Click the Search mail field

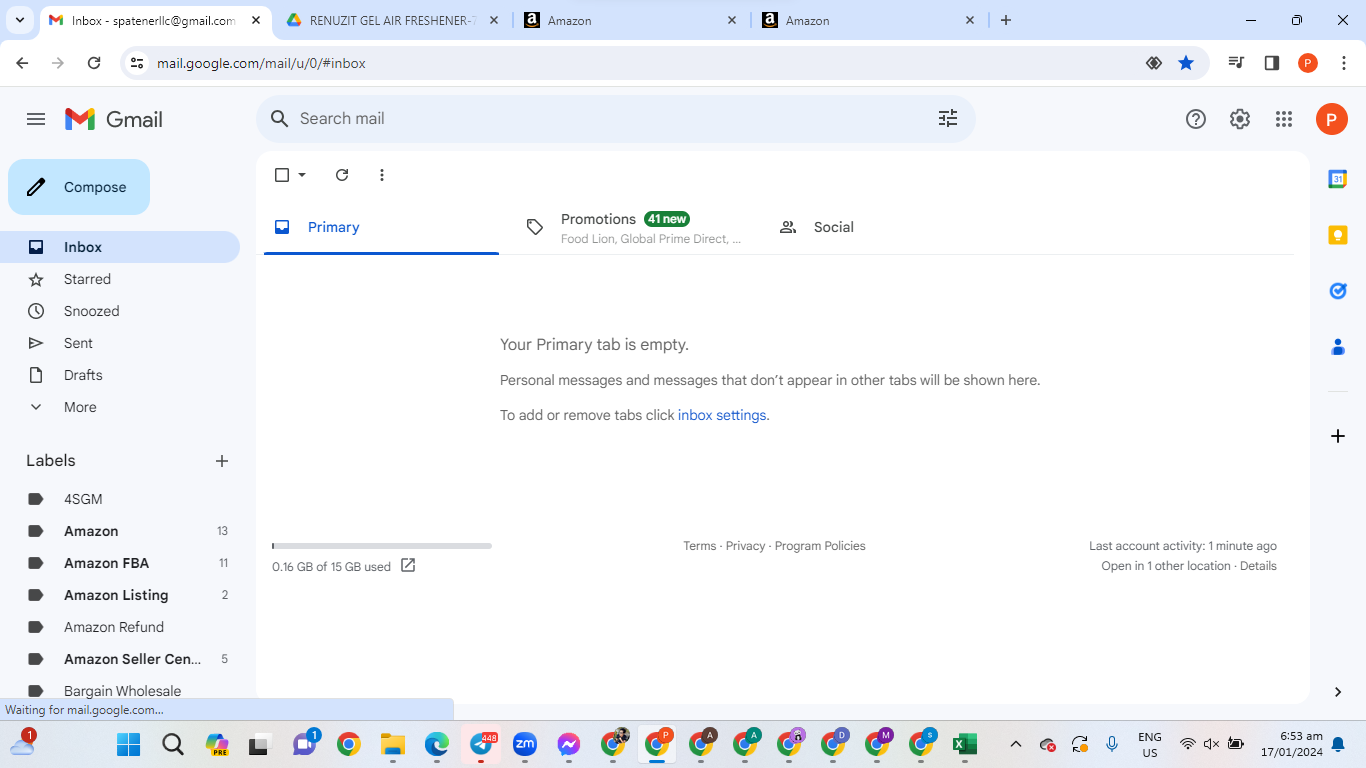(616, 119)
